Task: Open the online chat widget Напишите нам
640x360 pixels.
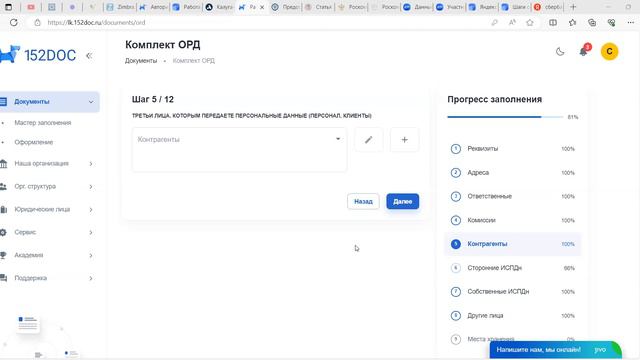Action: pos(555,350)
